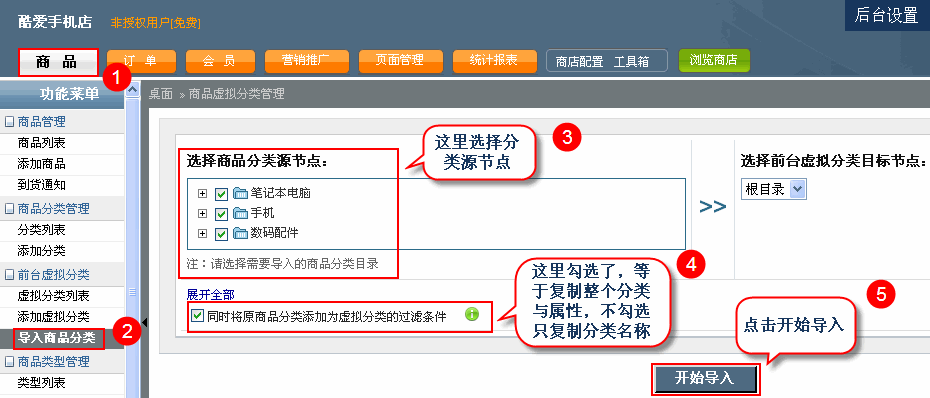Open 类型列表 in sidebar
This screenshot has width=930, height=398.
tap(42, 383)
